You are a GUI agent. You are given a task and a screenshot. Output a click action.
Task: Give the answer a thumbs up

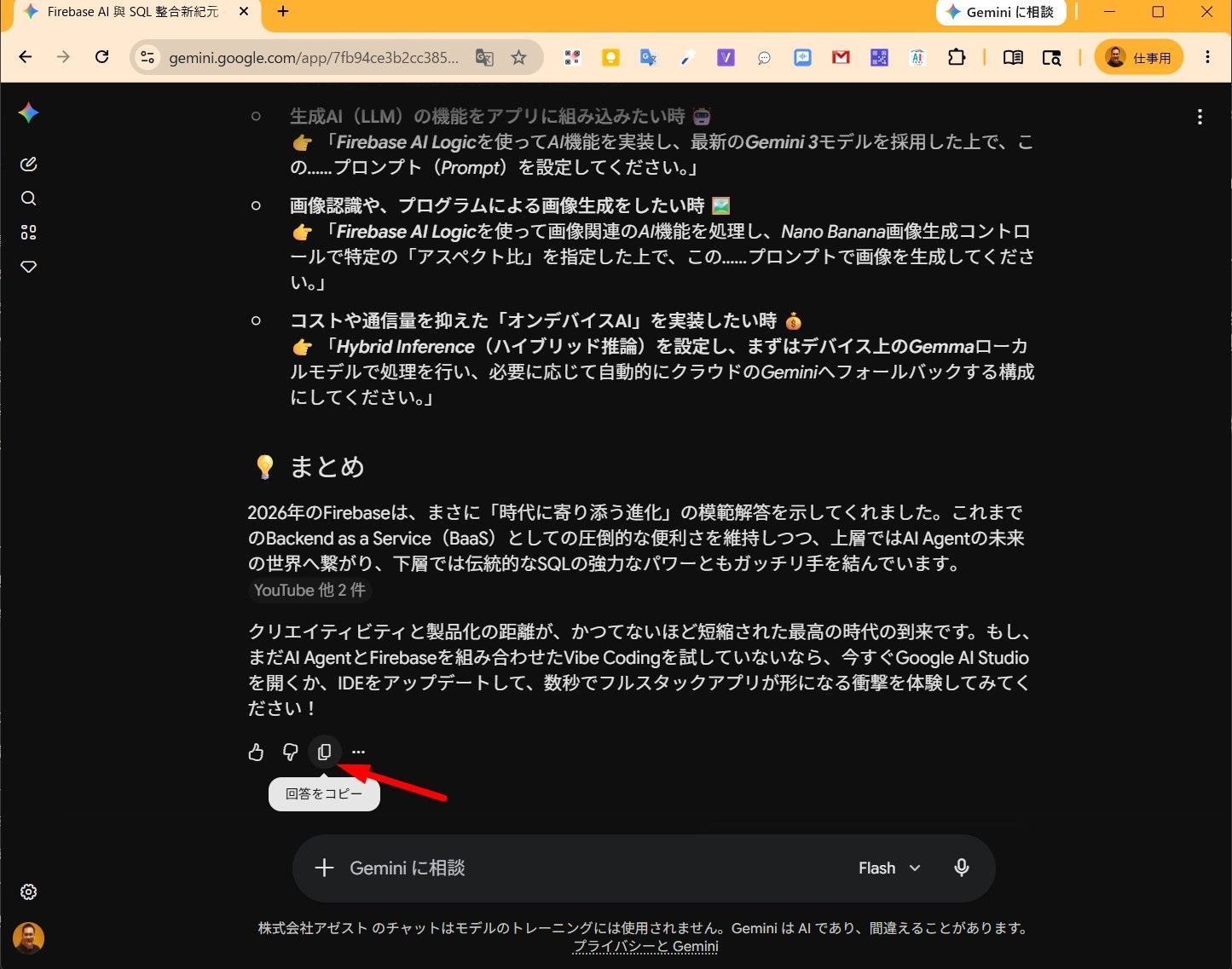tap(256, 752)
